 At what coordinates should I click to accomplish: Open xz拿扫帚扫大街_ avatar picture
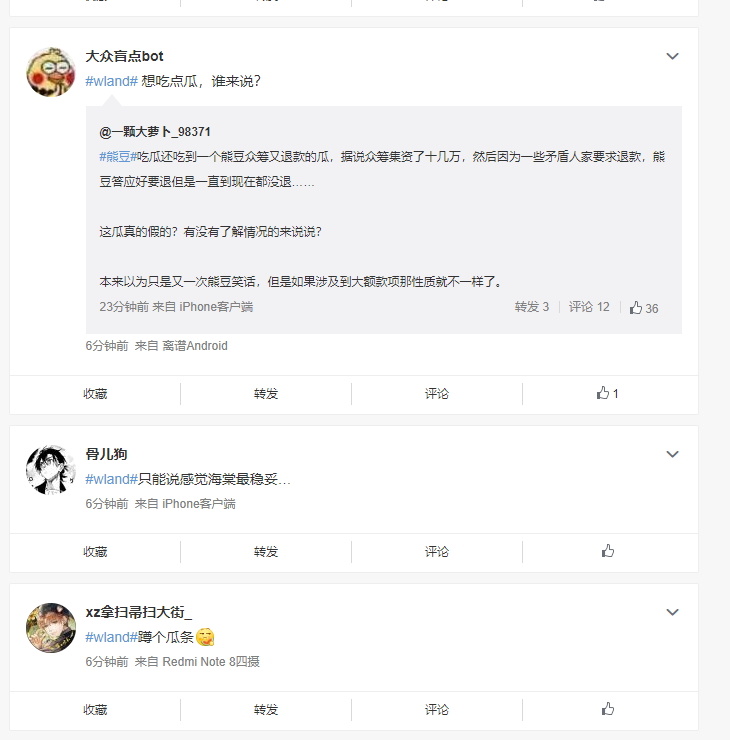[x=50, y=628]
